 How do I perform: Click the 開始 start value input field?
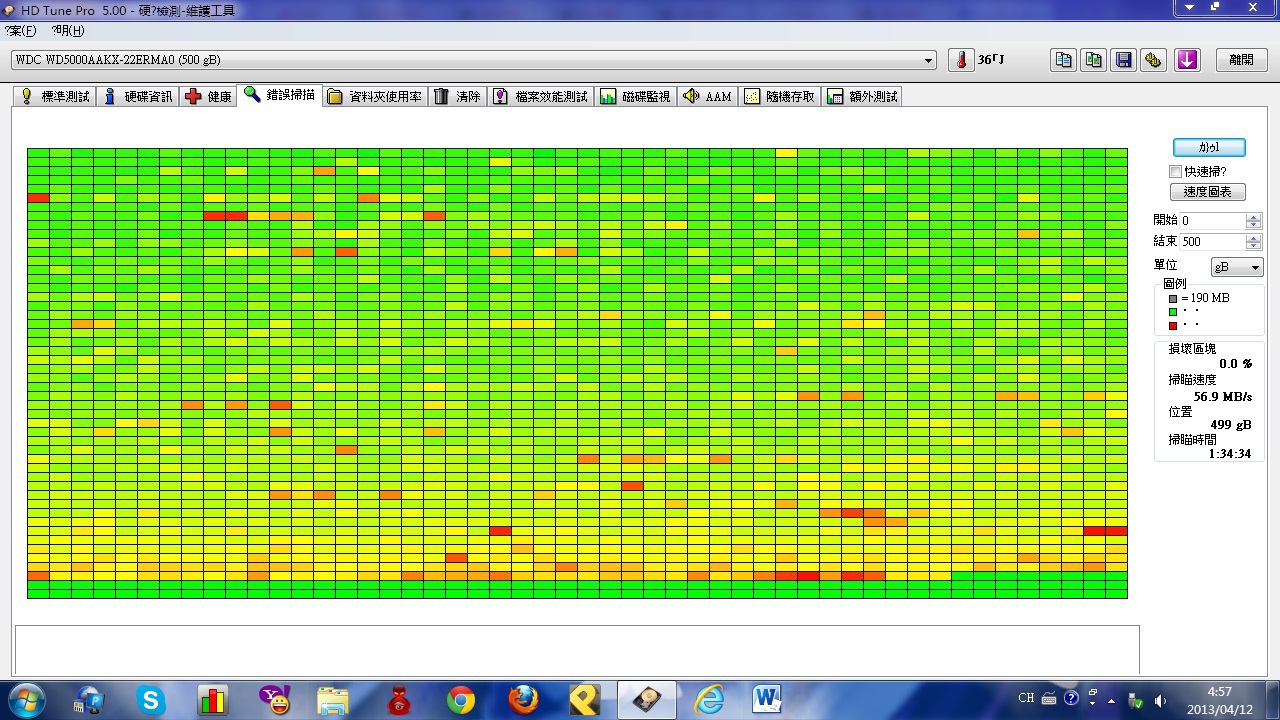tap(1212, 220)
